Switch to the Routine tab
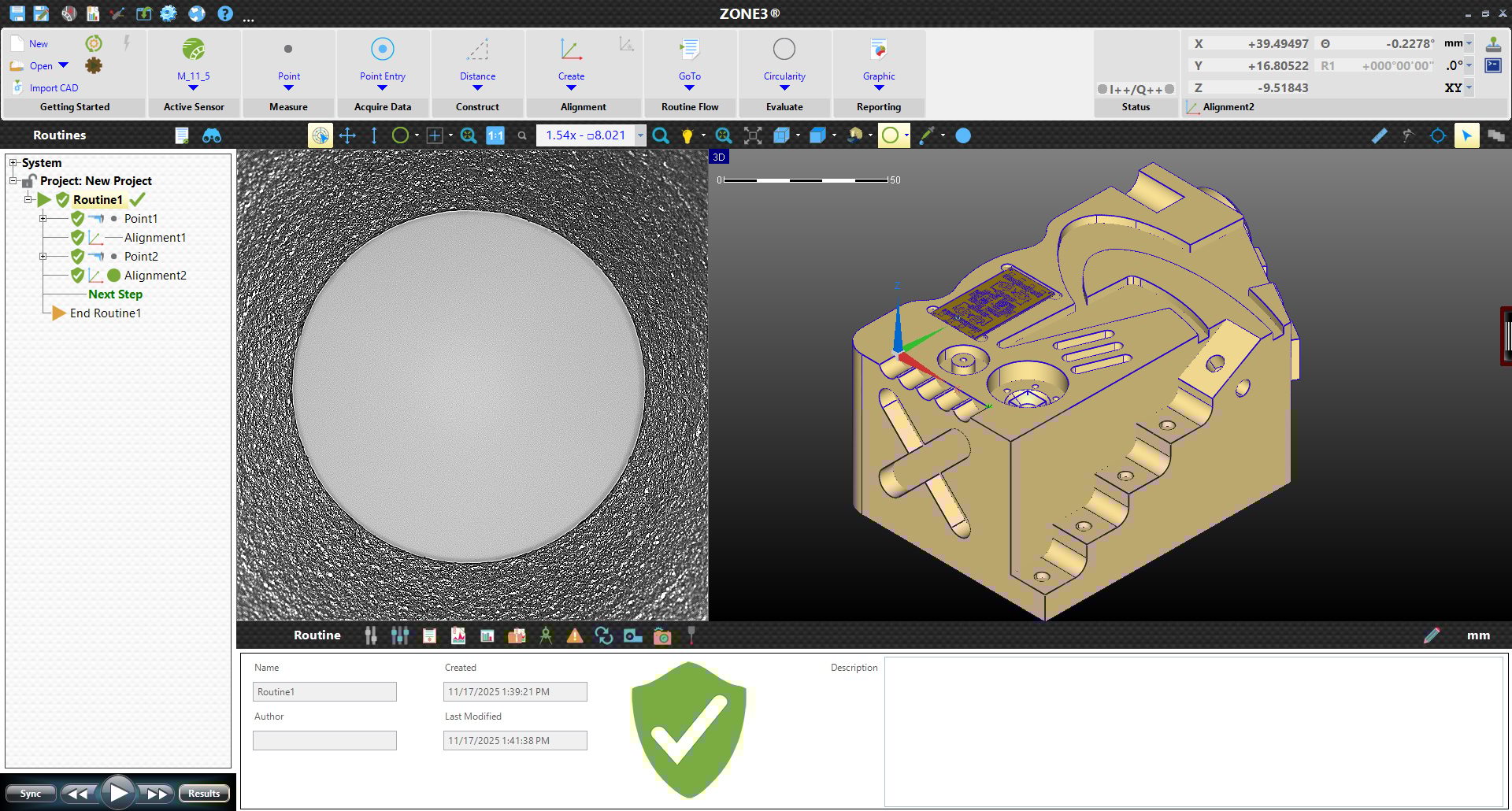The height and width of the screenshot is (811, 1512). click(x=317, y=635)
